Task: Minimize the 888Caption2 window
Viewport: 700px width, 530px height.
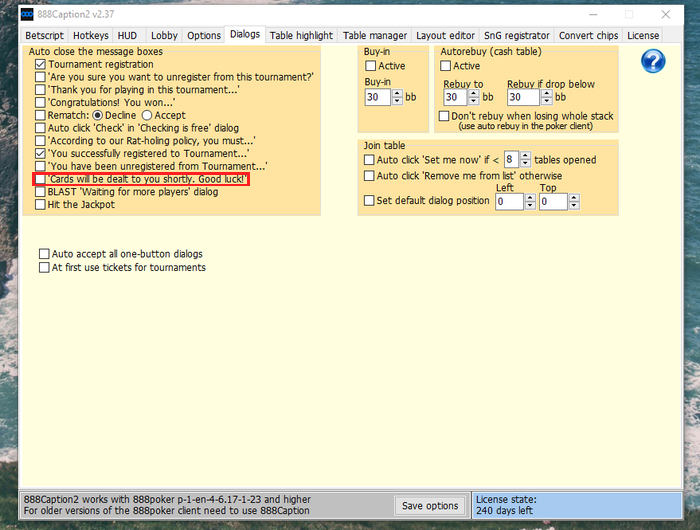Action: tap(593, 14)
